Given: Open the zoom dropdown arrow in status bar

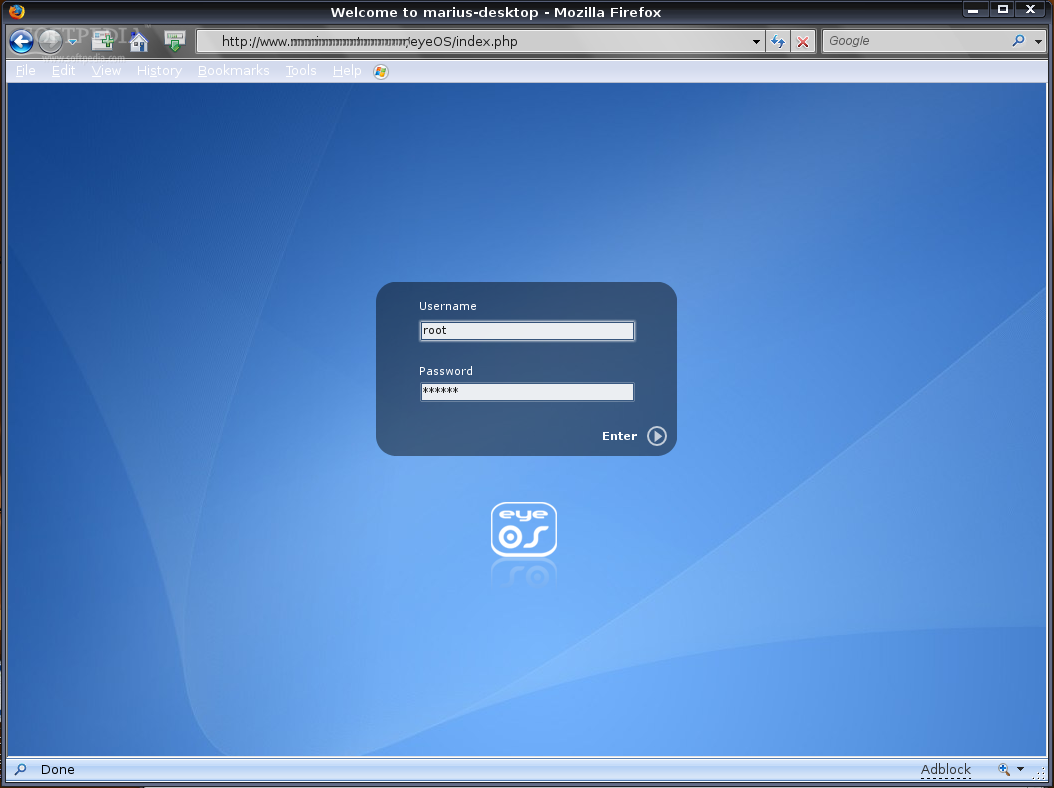Looking at the screenshot, I should (x=1020, y=769).
